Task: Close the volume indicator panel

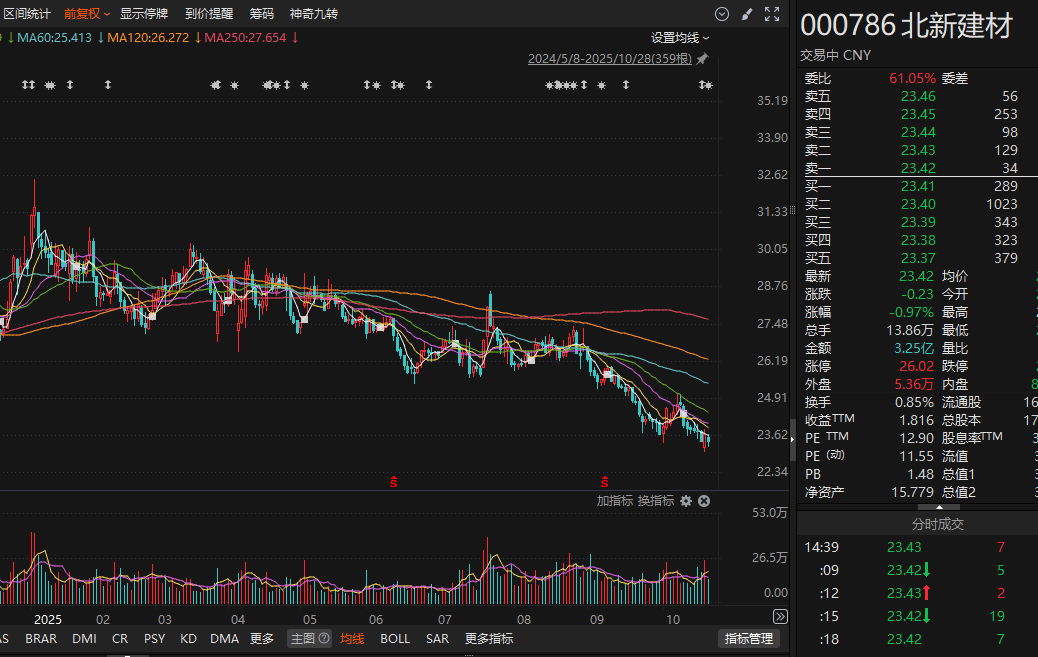Action: pyautogui.click(x=704, y=501)
